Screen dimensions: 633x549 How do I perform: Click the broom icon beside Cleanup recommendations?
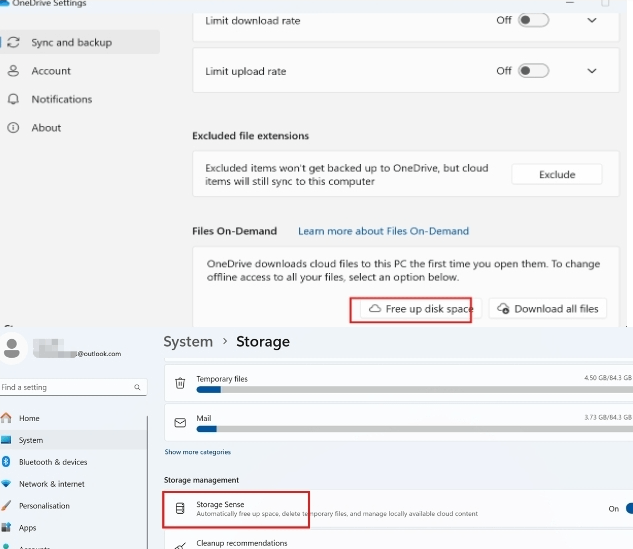point(180,545)
